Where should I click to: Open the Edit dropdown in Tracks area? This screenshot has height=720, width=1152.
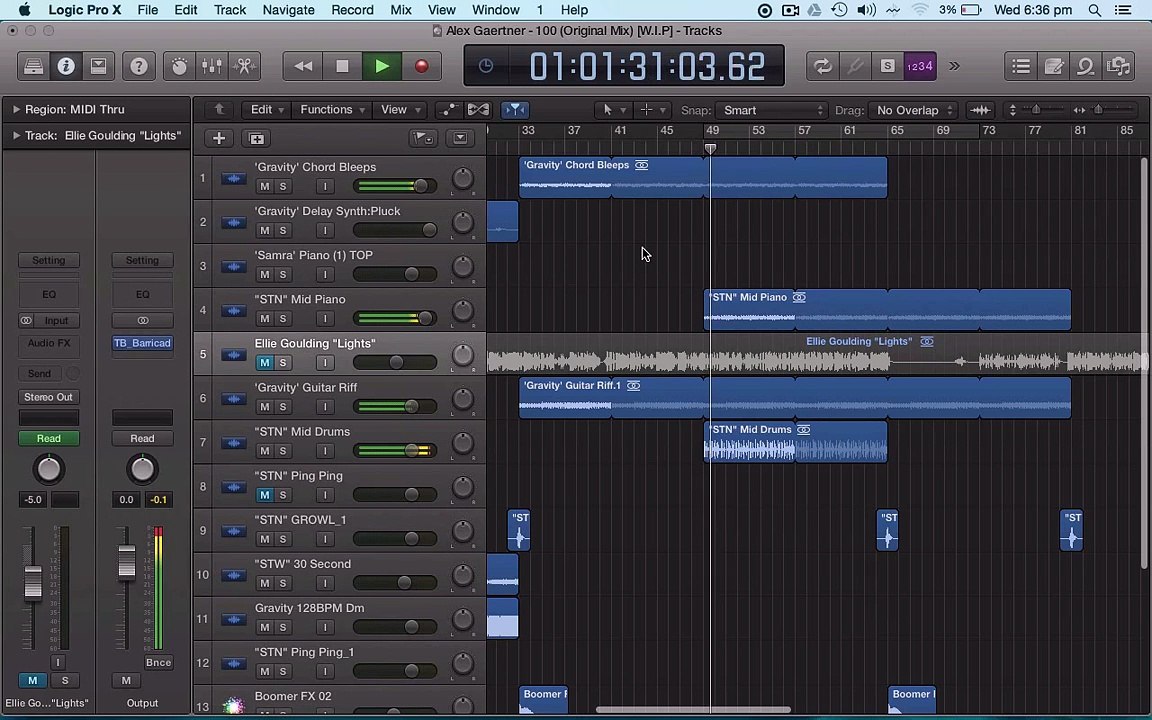pos(266,109)
